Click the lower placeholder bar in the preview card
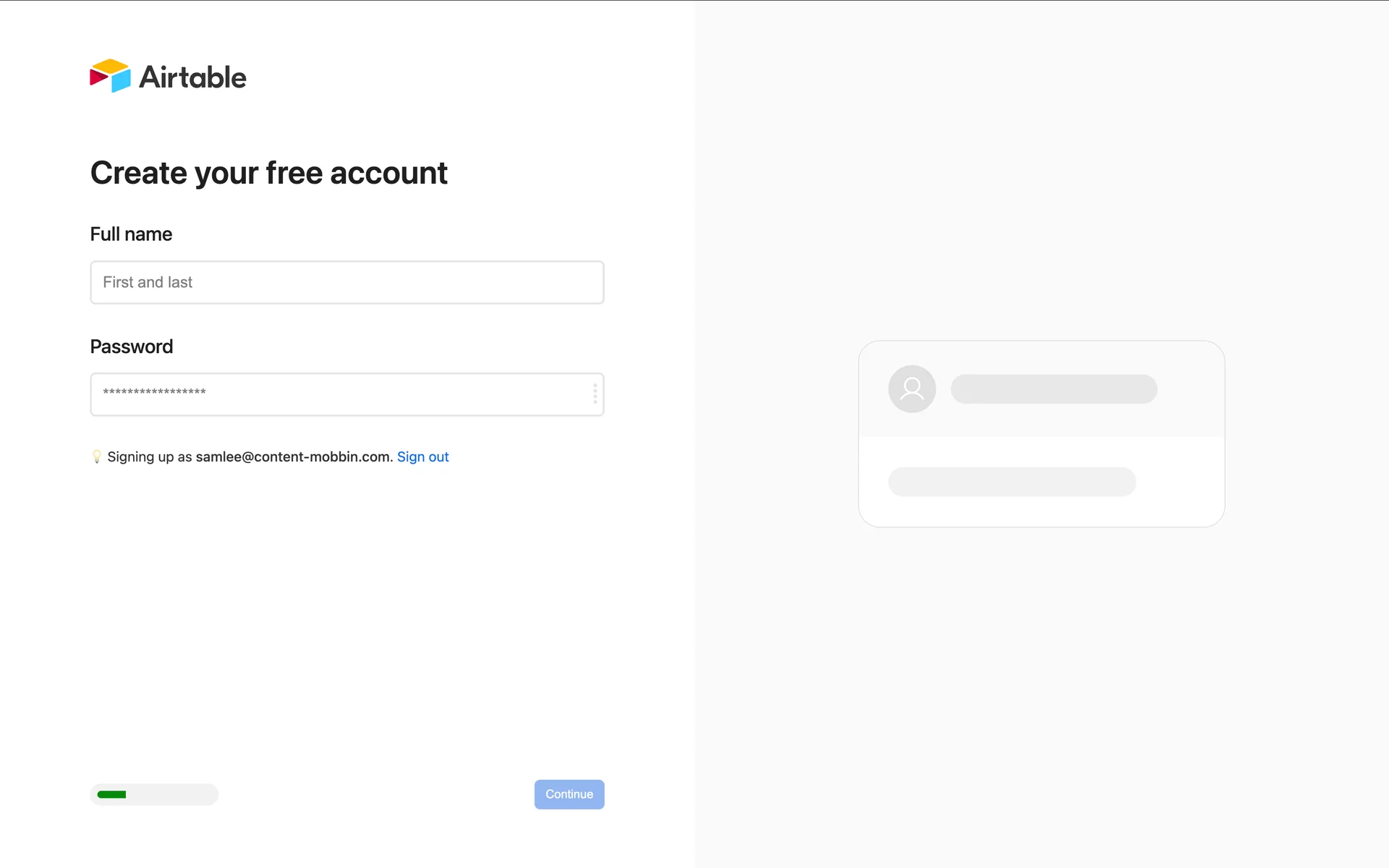Viewport: 1389px width, 868px height. click(1011, 482)
